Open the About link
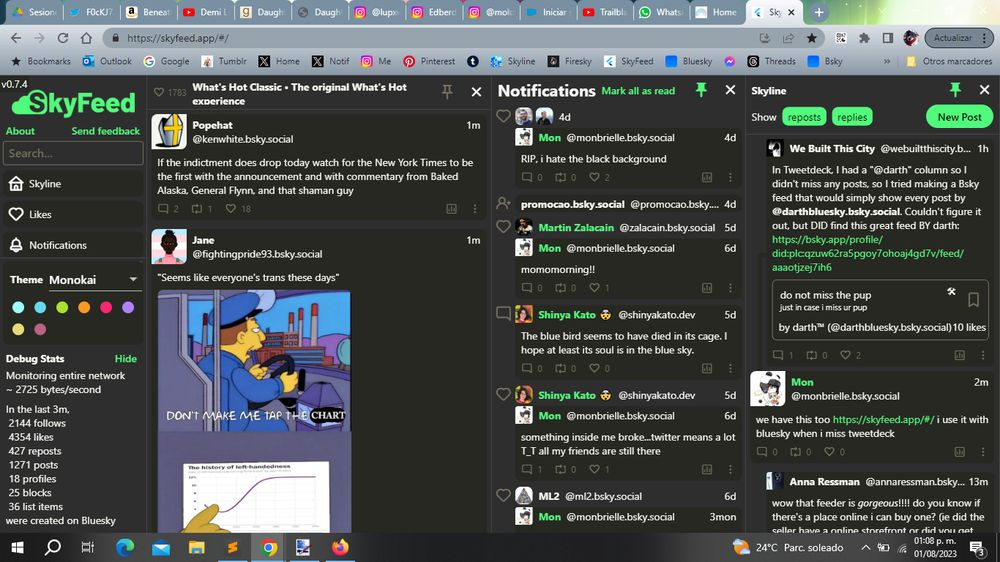Viewport: 1000px width, 562px height. tap(20, 131)
